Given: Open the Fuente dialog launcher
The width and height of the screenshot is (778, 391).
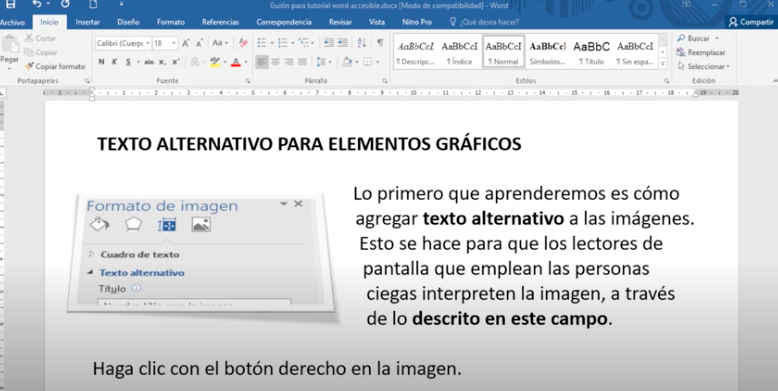Looking at the screenshot, I should pyautogui.click(x=247, y=80).
